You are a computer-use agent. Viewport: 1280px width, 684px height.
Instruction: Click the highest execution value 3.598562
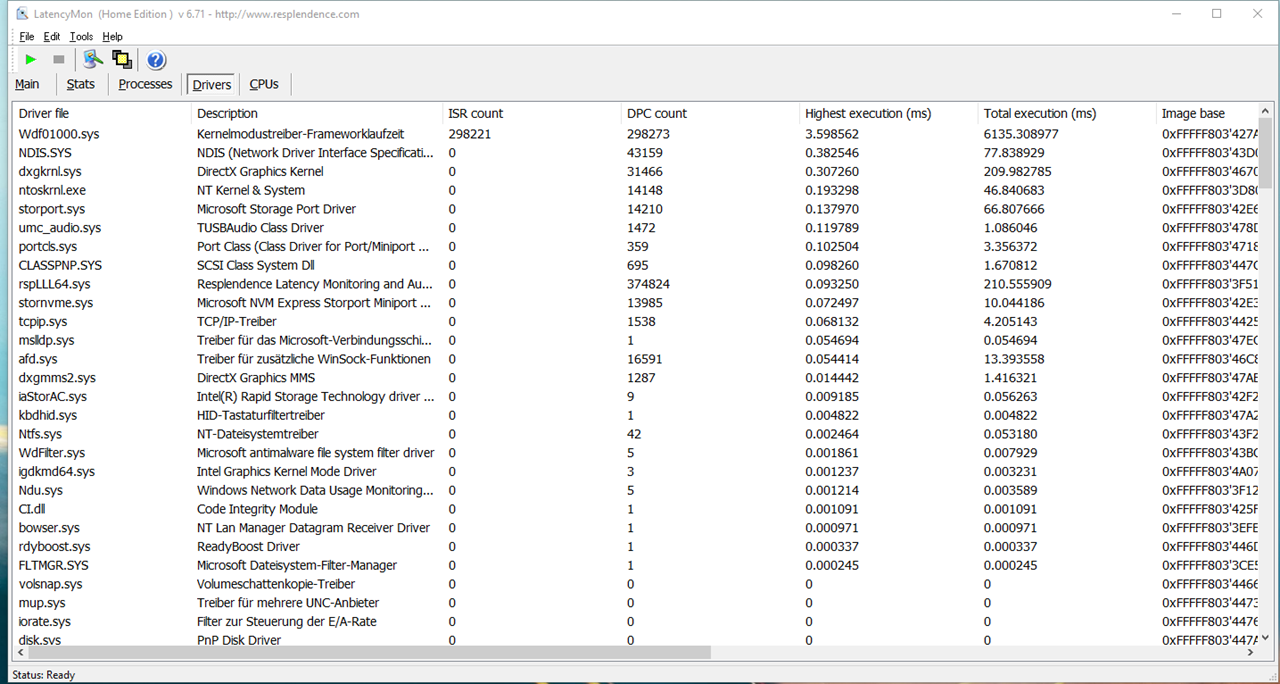(x=832, y=134)
